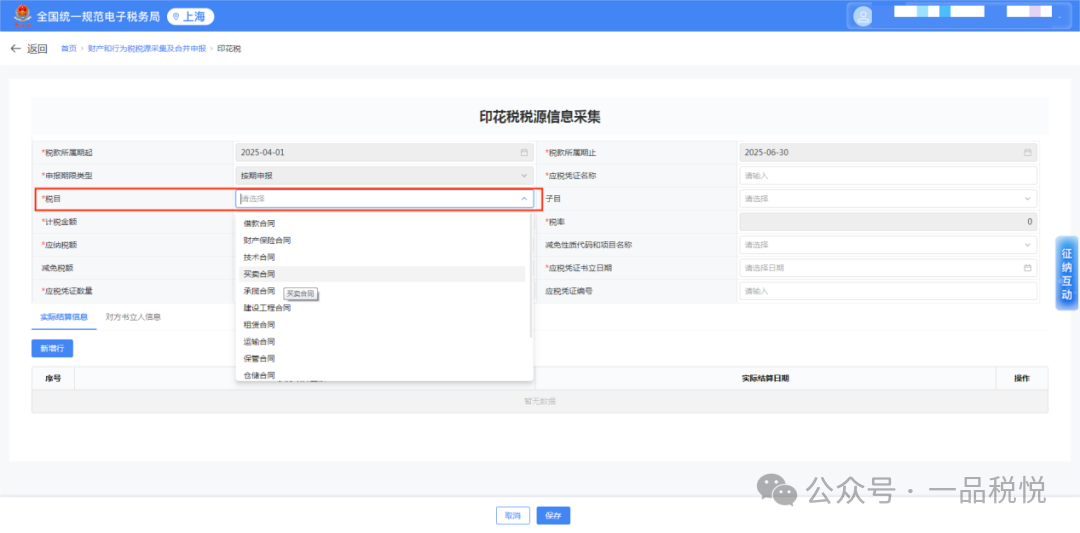Click calendar icon in 应税凭证书立日期 field
Viewport: 1080px width, 533px height.
pos(1027,268)
